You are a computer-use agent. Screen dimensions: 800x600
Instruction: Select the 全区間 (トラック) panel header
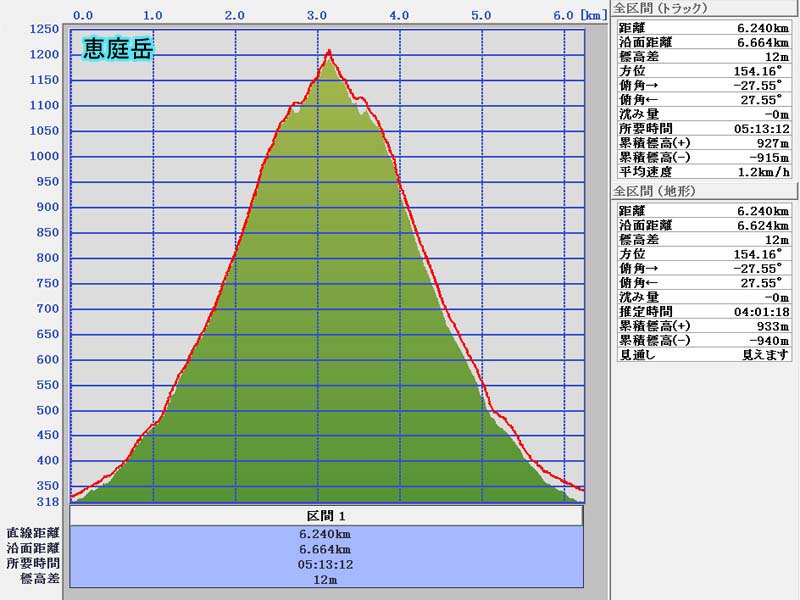(660, 8)
